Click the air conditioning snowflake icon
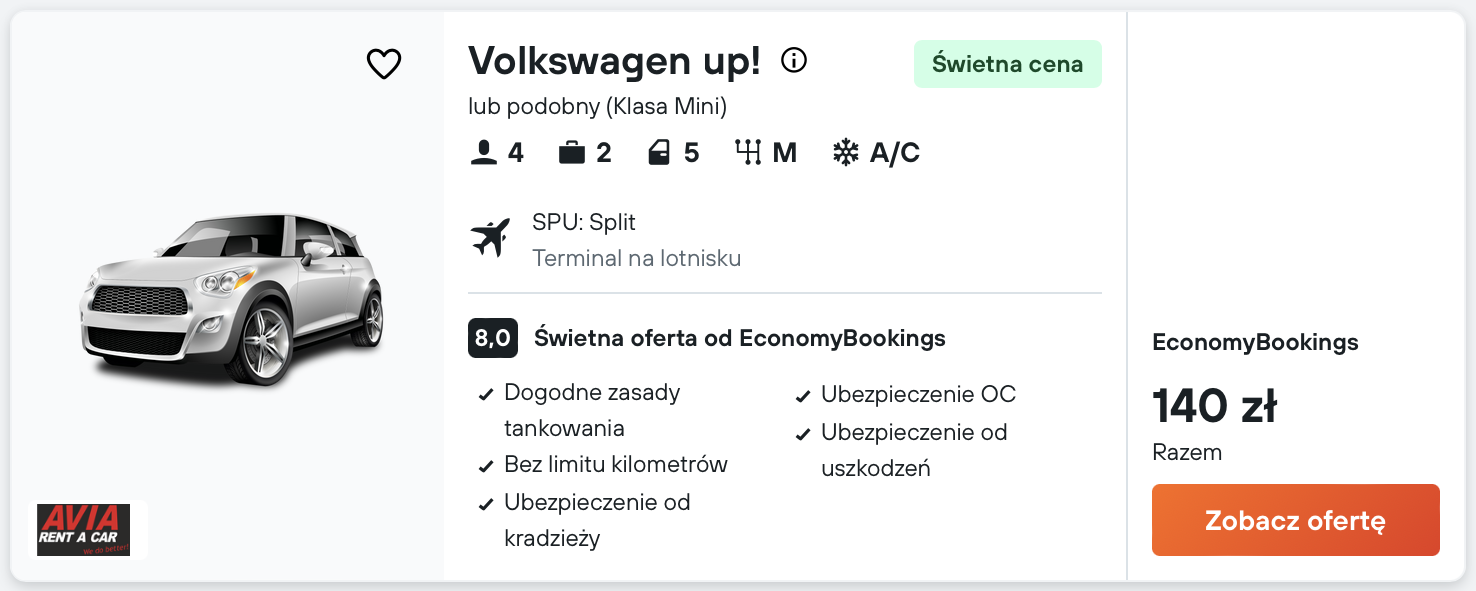This screenshot has height=591, width=1476. coord(846,152)
